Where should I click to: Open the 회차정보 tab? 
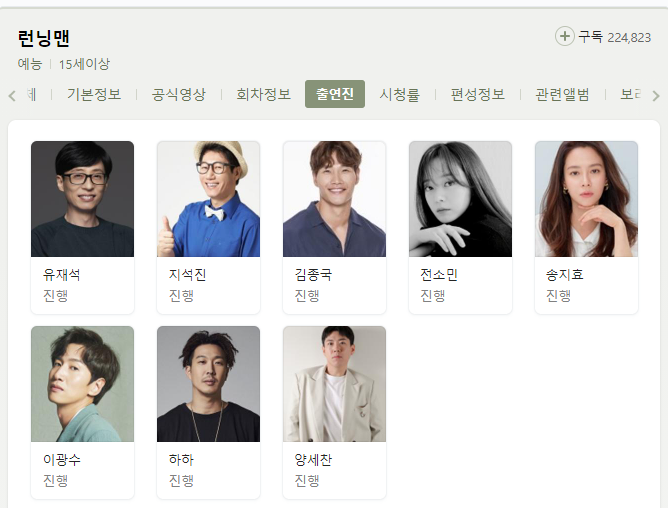[x=264, y=94]
